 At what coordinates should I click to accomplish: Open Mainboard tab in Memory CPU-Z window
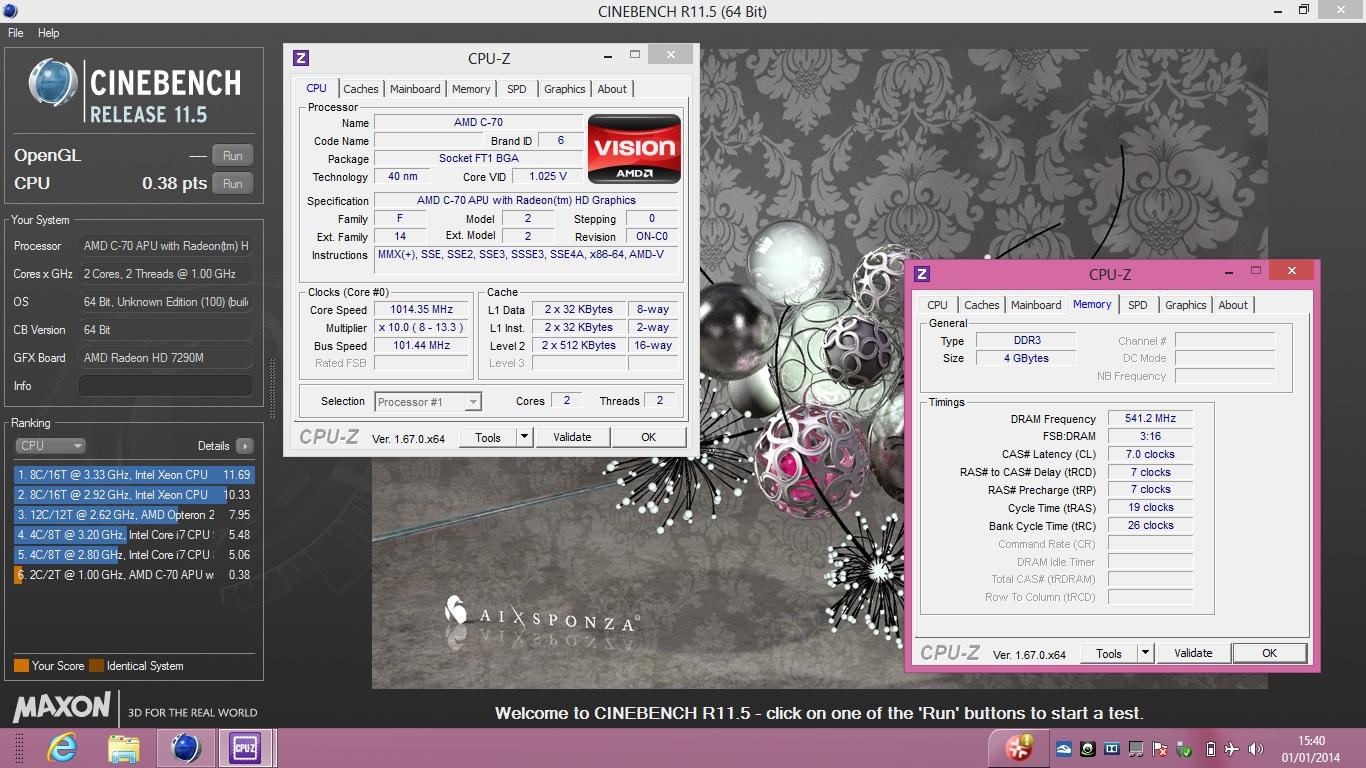click(x=1036, y=305)
